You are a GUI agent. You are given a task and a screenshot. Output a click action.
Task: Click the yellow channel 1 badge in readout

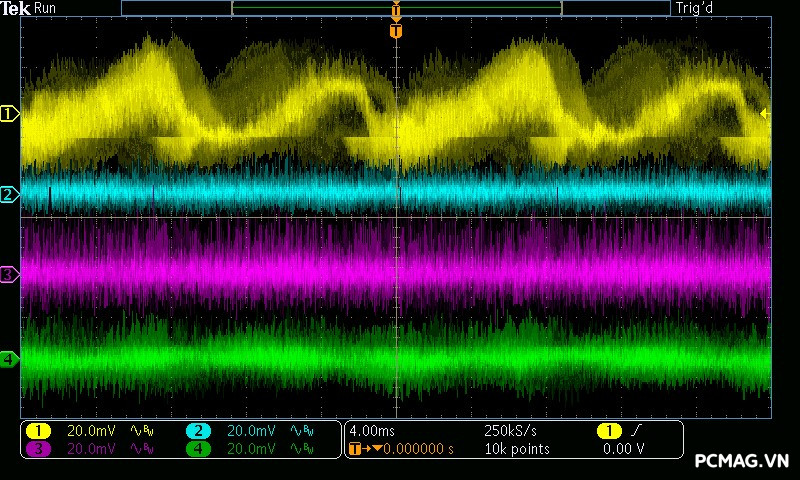tap(38, 430)
